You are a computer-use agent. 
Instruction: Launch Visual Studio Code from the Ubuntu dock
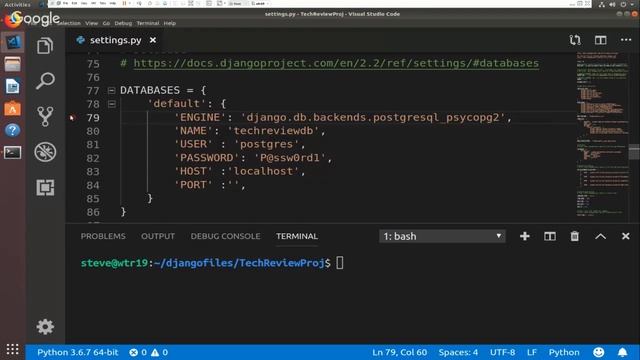click(x=13, y=42)
